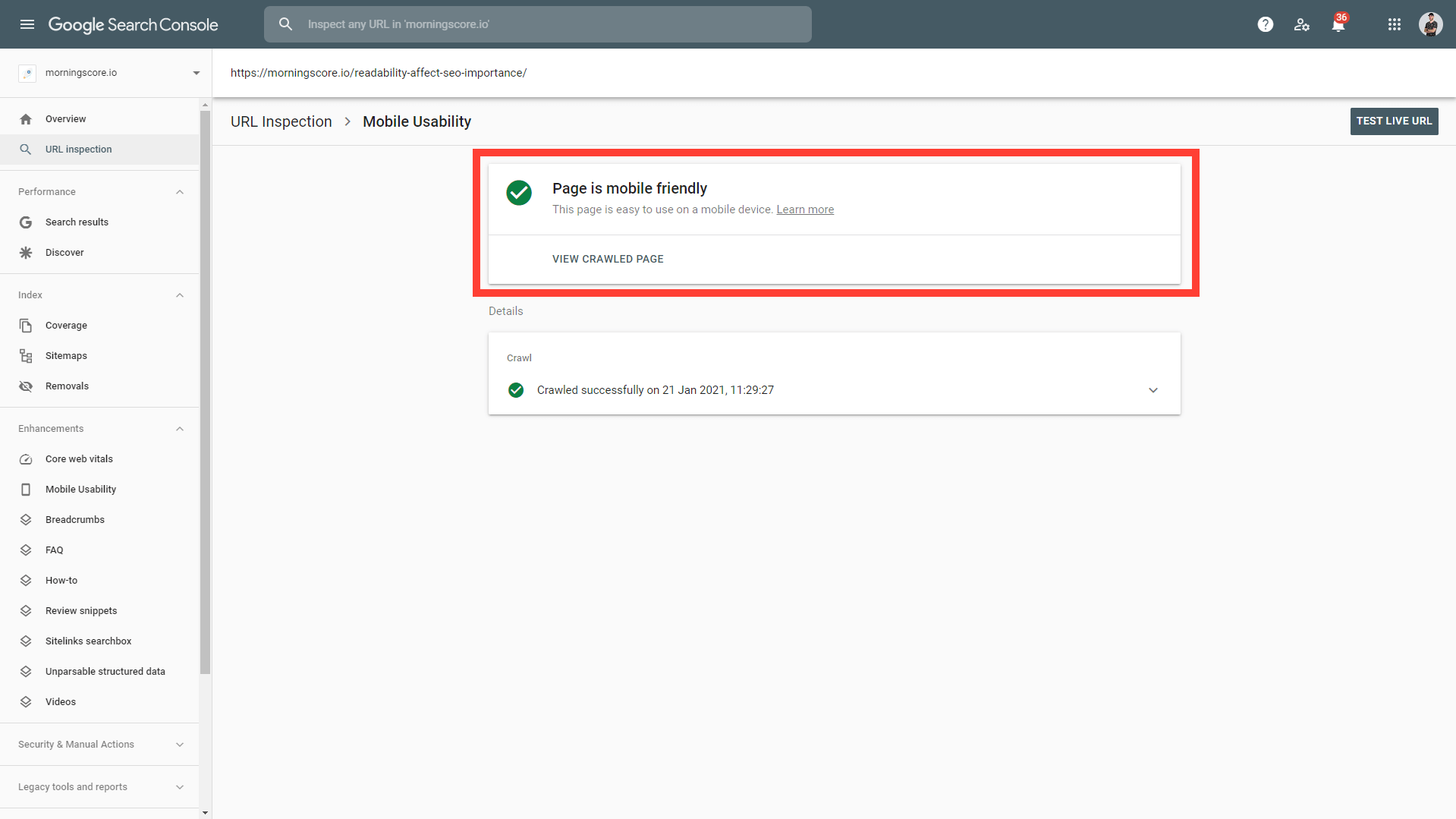Click the Coverage pages icon
The height and width of the screenshot is (819, 1456).
[26, 326]
